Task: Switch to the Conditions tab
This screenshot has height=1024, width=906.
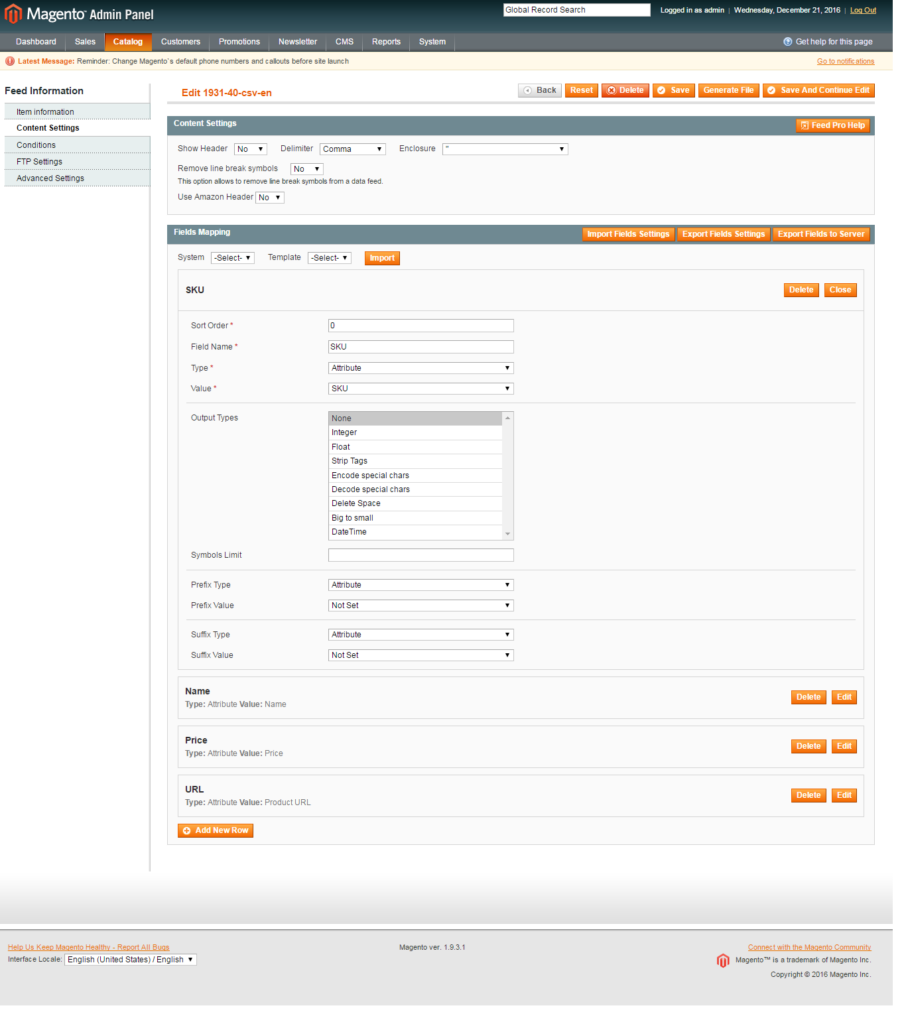Action: [x=77, y=145]
